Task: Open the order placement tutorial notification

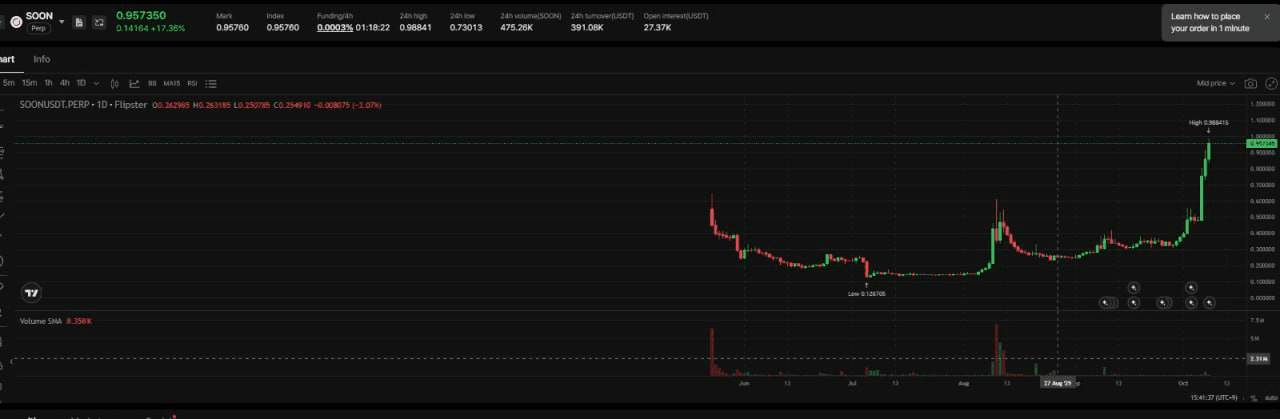Action: [x=1209, y=22]
